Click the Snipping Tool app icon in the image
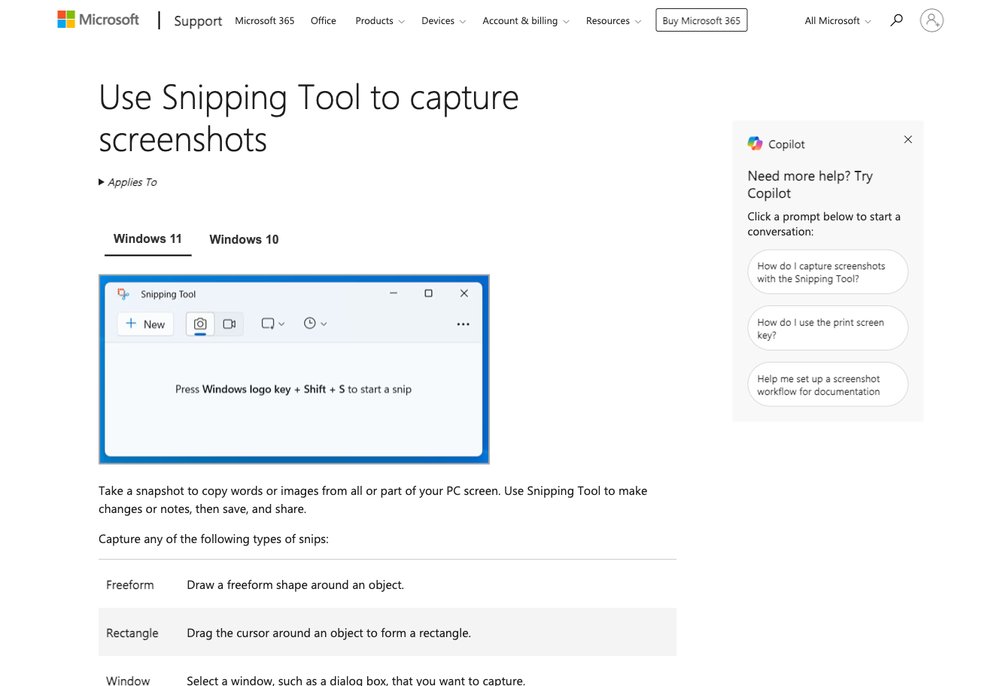1000x686 pixels. point(124,294)
